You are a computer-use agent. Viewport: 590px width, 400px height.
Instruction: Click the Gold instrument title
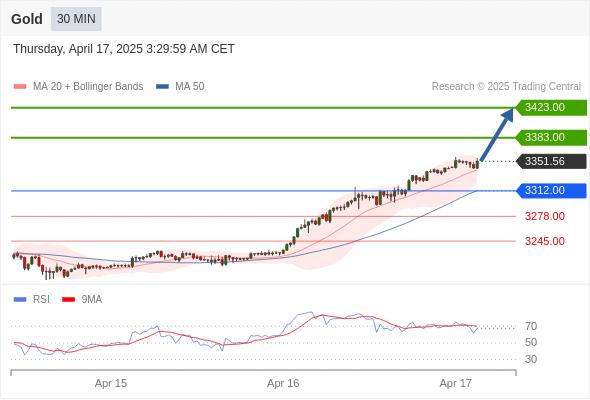tap(27, 19)
